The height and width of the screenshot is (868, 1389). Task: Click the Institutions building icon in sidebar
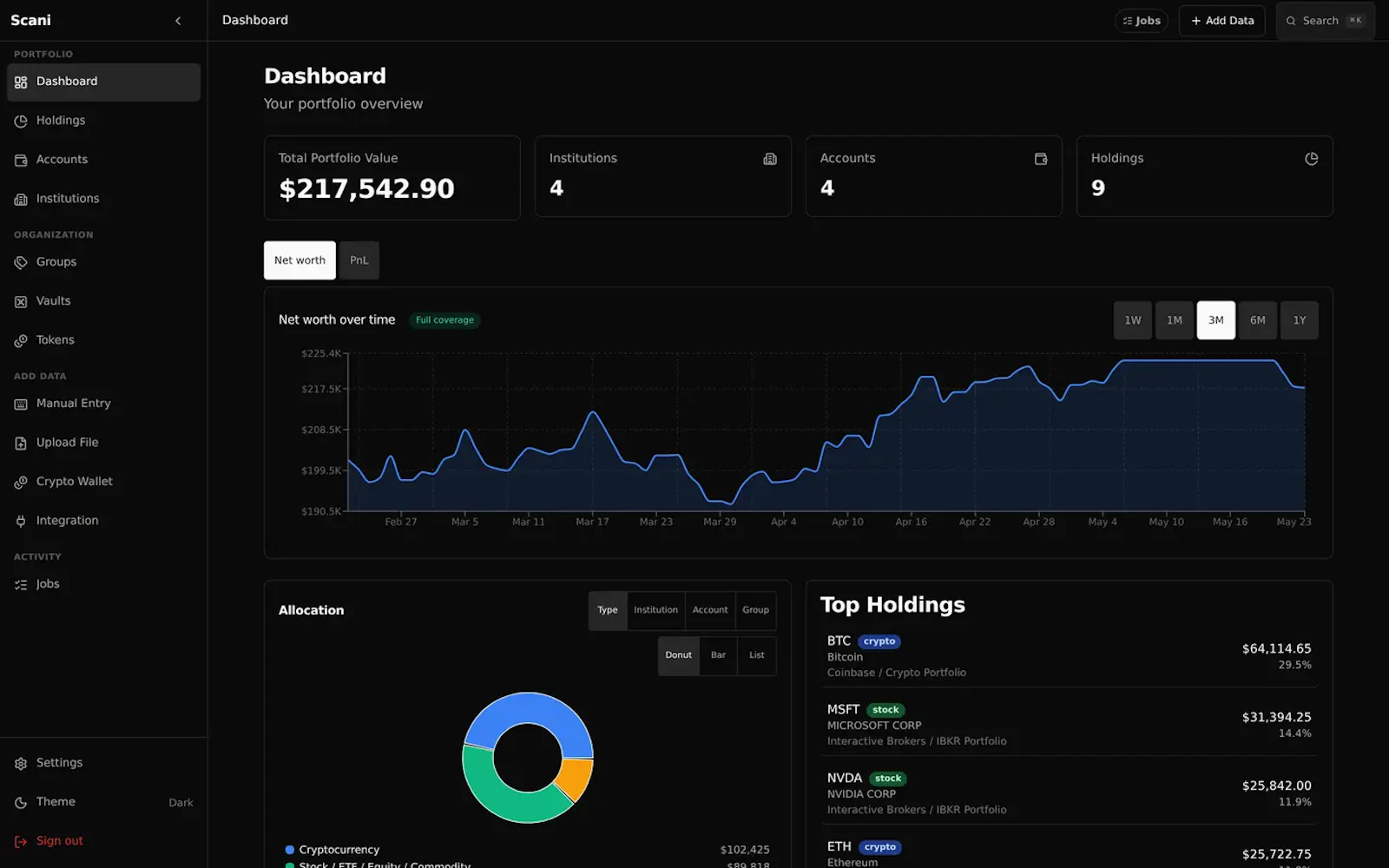(x=21, y=199)
